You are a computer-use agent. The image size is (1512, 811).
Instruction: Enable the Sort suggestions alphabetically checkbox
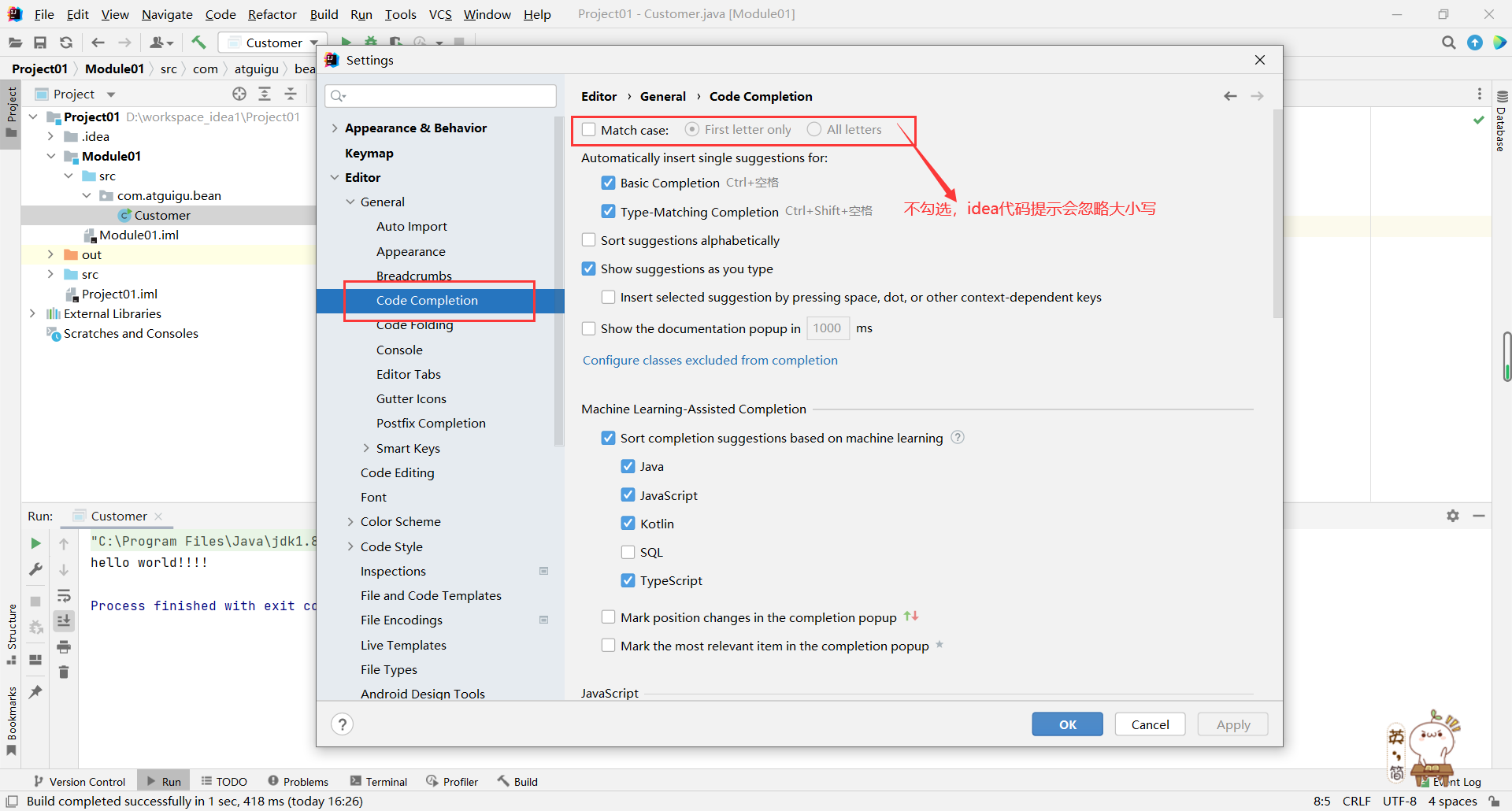pos(588,240)
